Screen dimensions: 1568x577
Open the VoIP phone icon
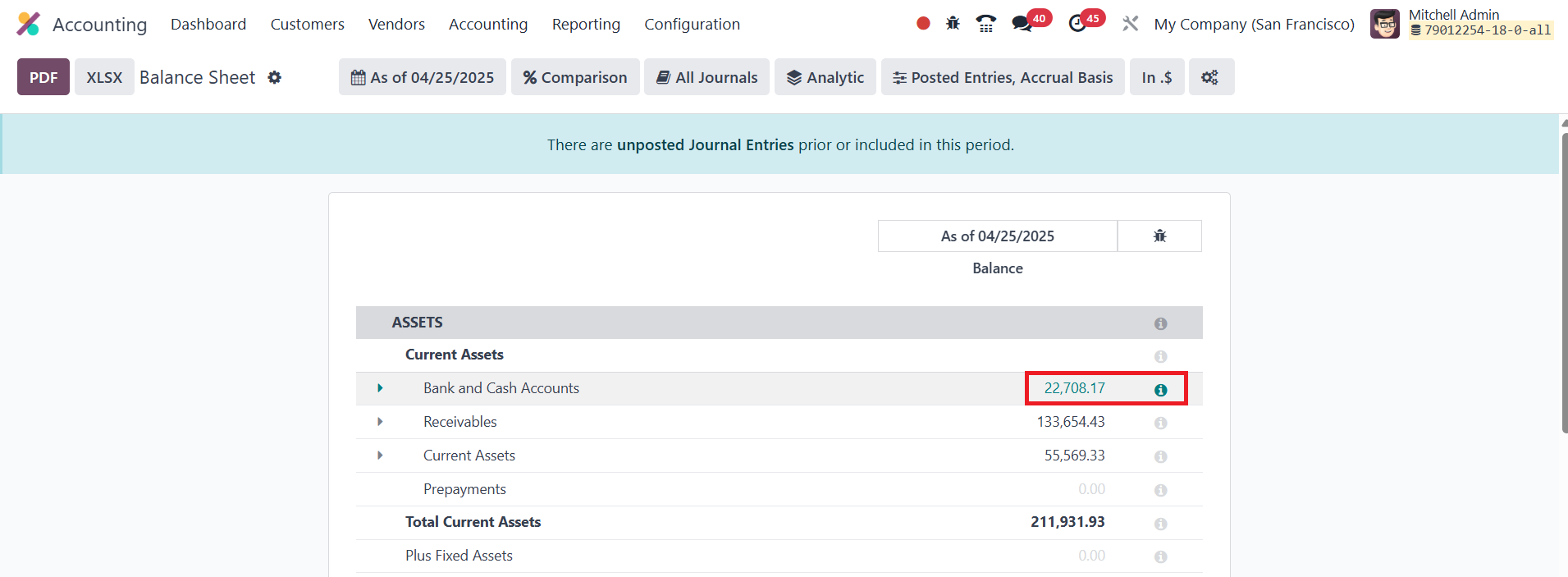click(x=986, y=24)
